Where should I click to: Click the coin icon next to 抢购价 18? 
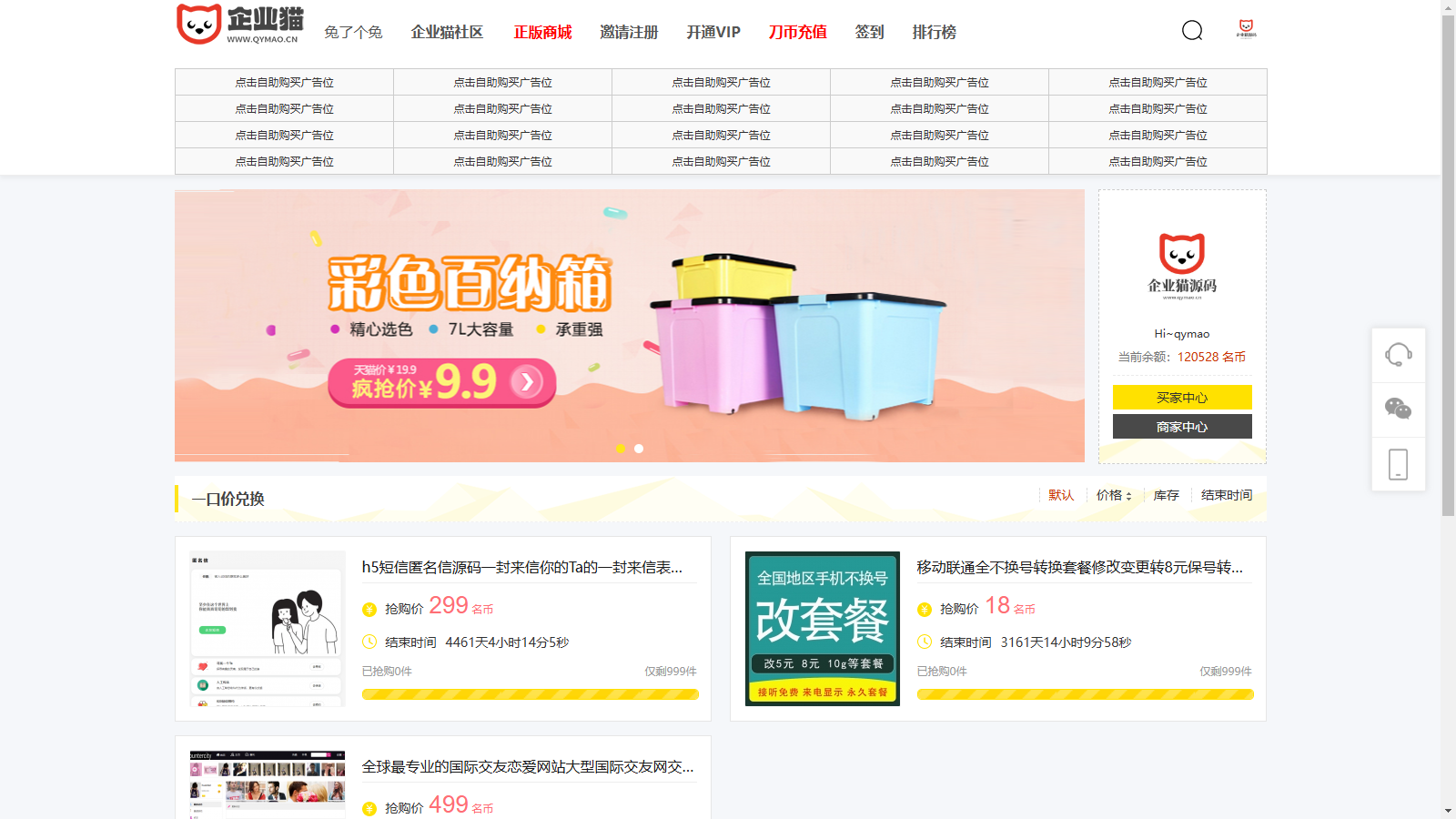pyautogui.click(x=924, y=607)
